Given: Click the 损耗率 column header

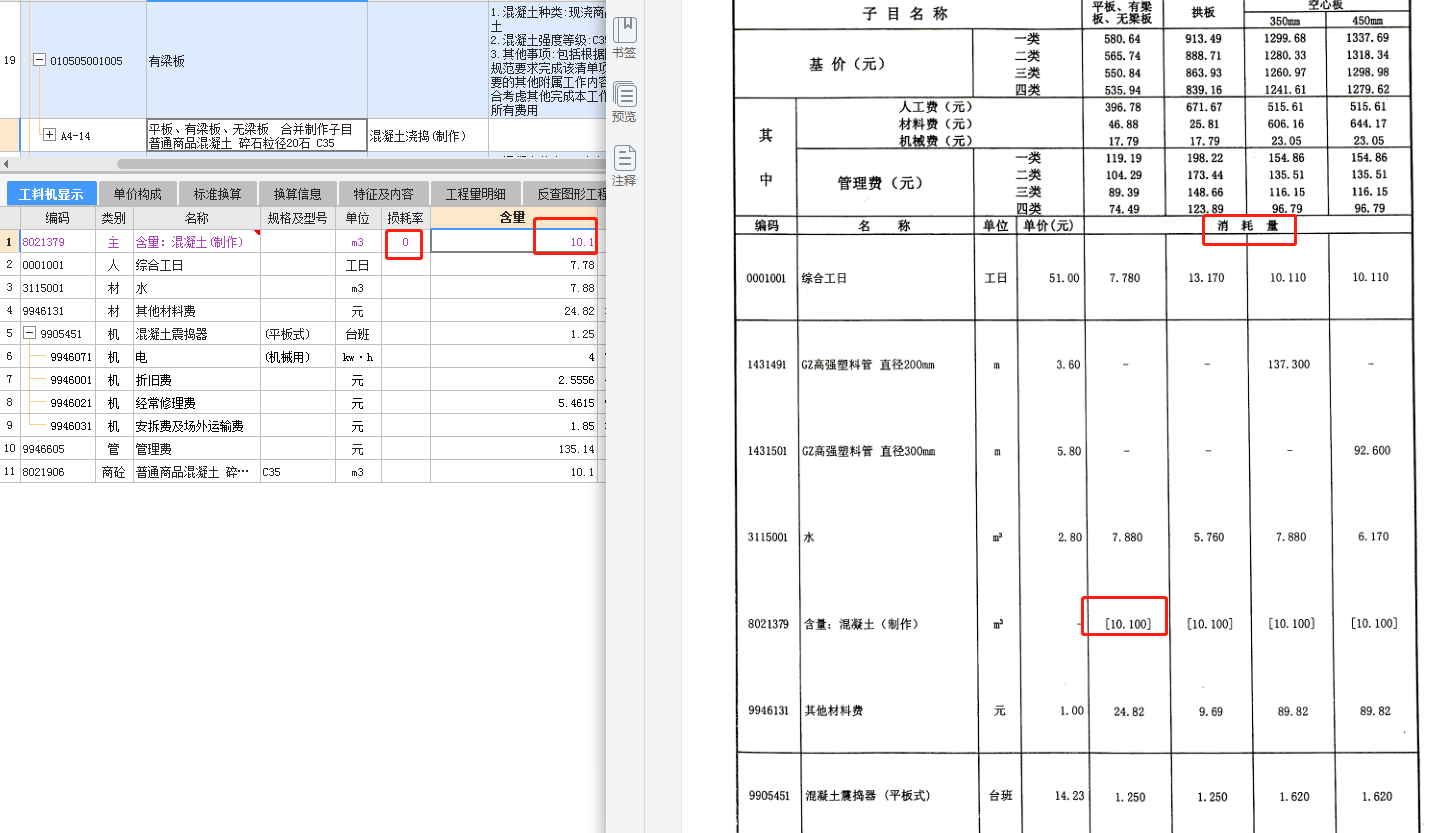Looking at the screenshot, I should tap(405, 217).
